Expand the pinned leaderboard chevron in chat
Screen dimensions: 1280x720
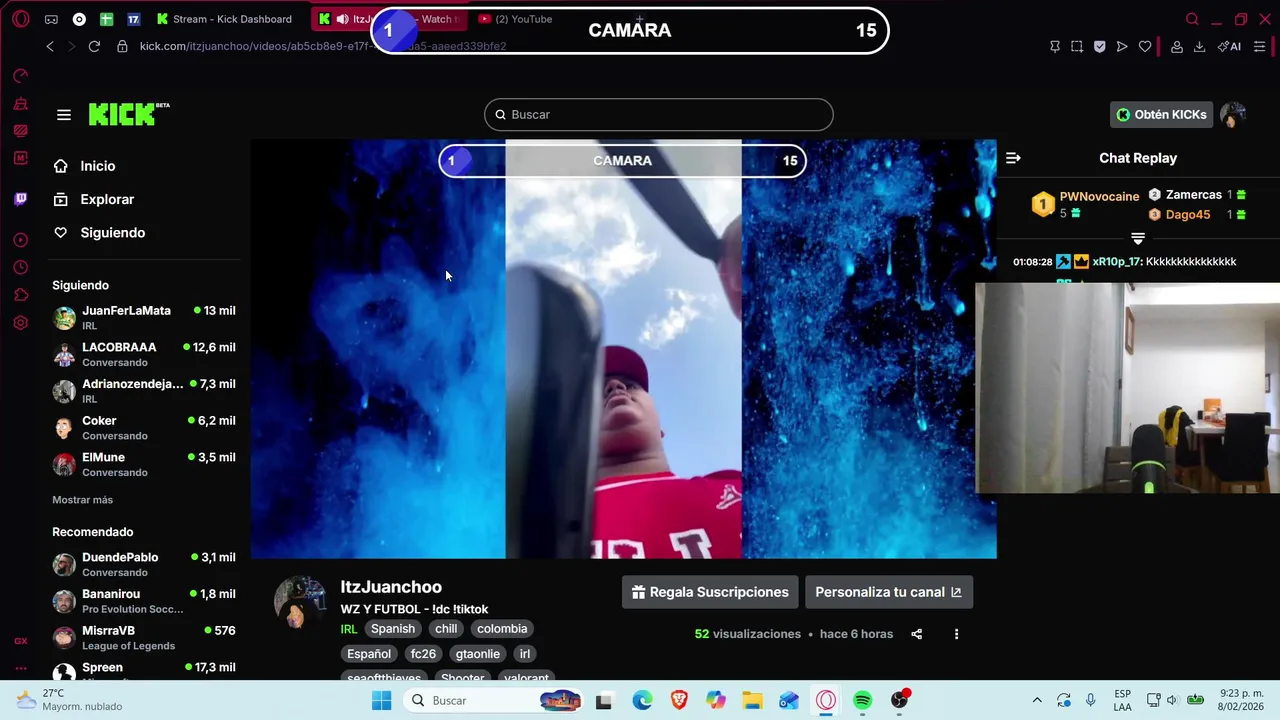click(x=1138, y=238)
